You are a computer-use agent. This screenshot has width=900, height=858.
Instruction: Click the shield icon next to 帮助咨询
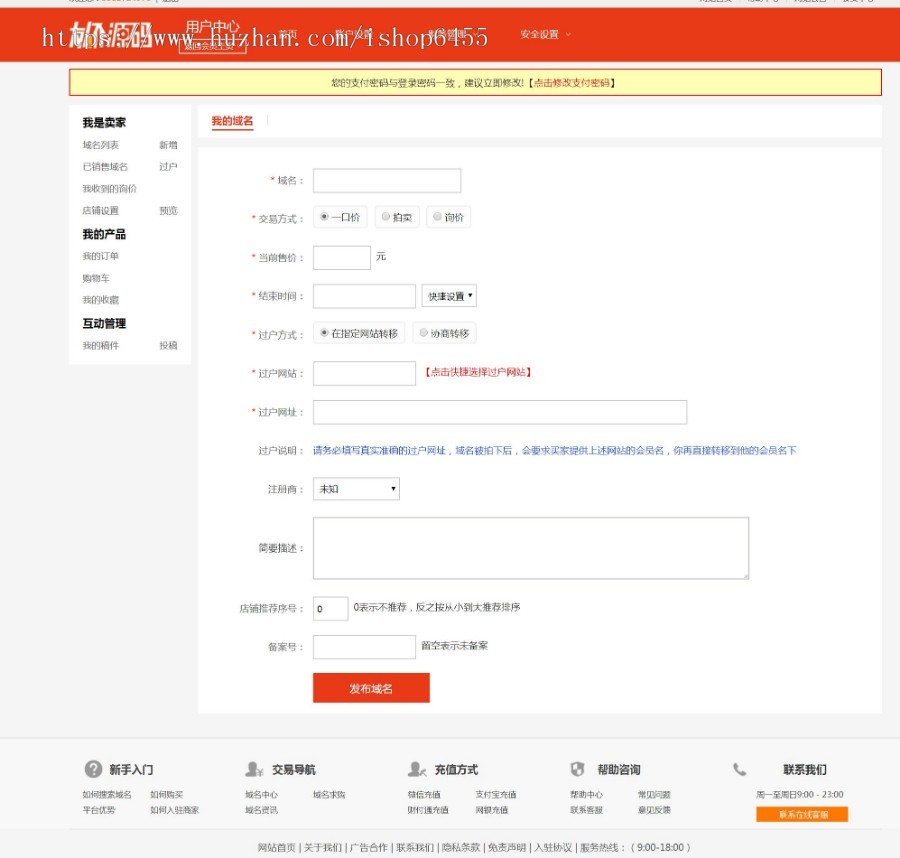(578, 769)
